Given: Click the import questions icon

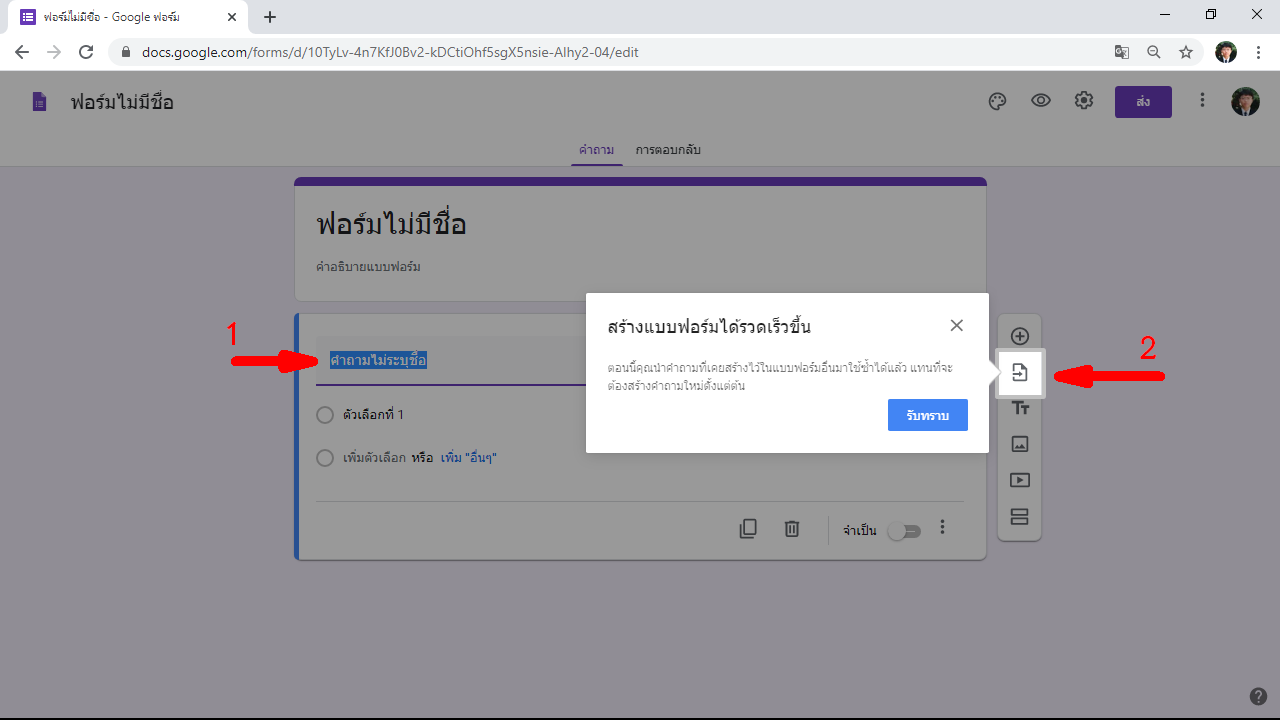Looking at the screenshot, I should [1020, 373].
